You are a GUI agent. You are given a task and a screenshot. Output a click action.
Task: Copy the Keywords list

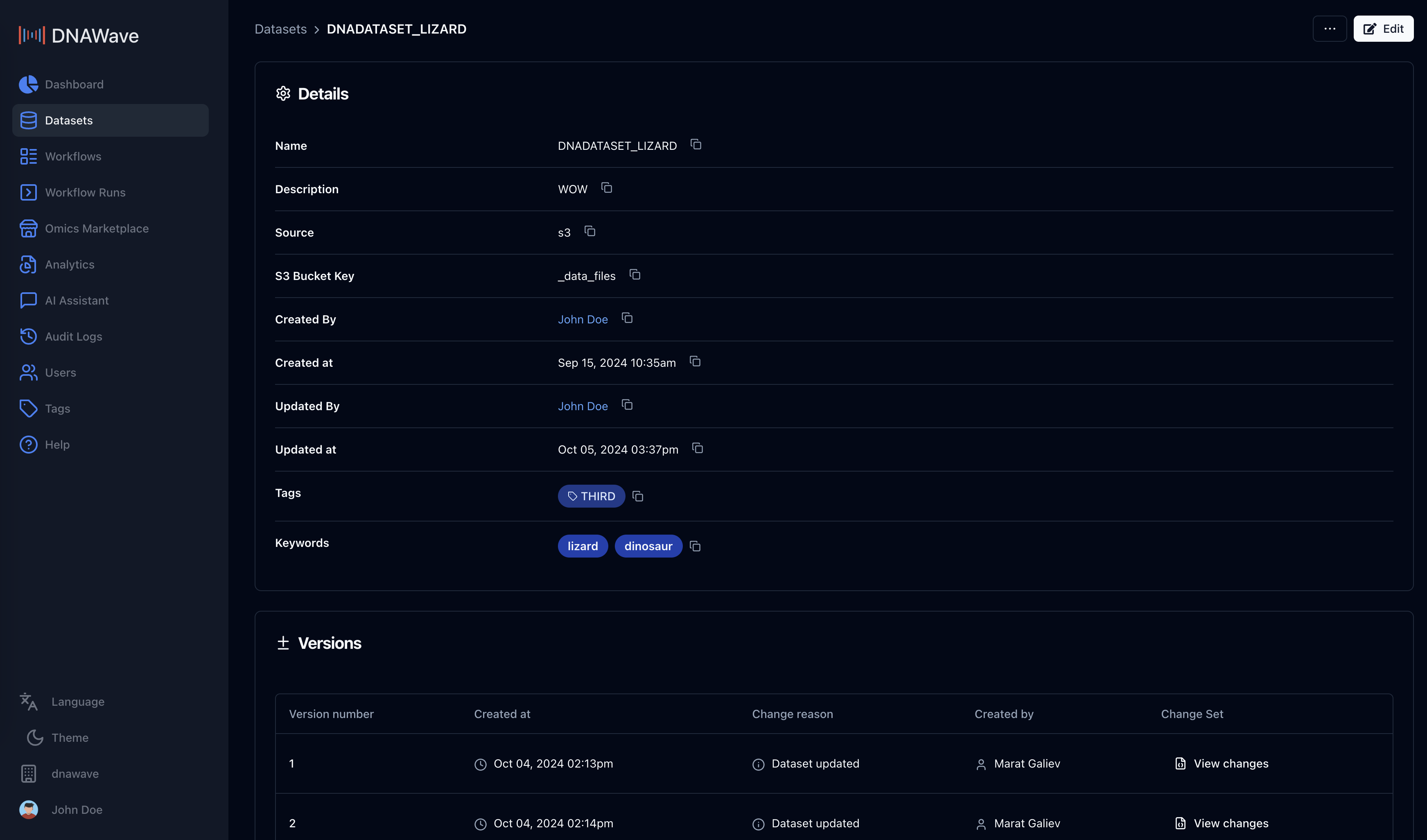[695, 546]
